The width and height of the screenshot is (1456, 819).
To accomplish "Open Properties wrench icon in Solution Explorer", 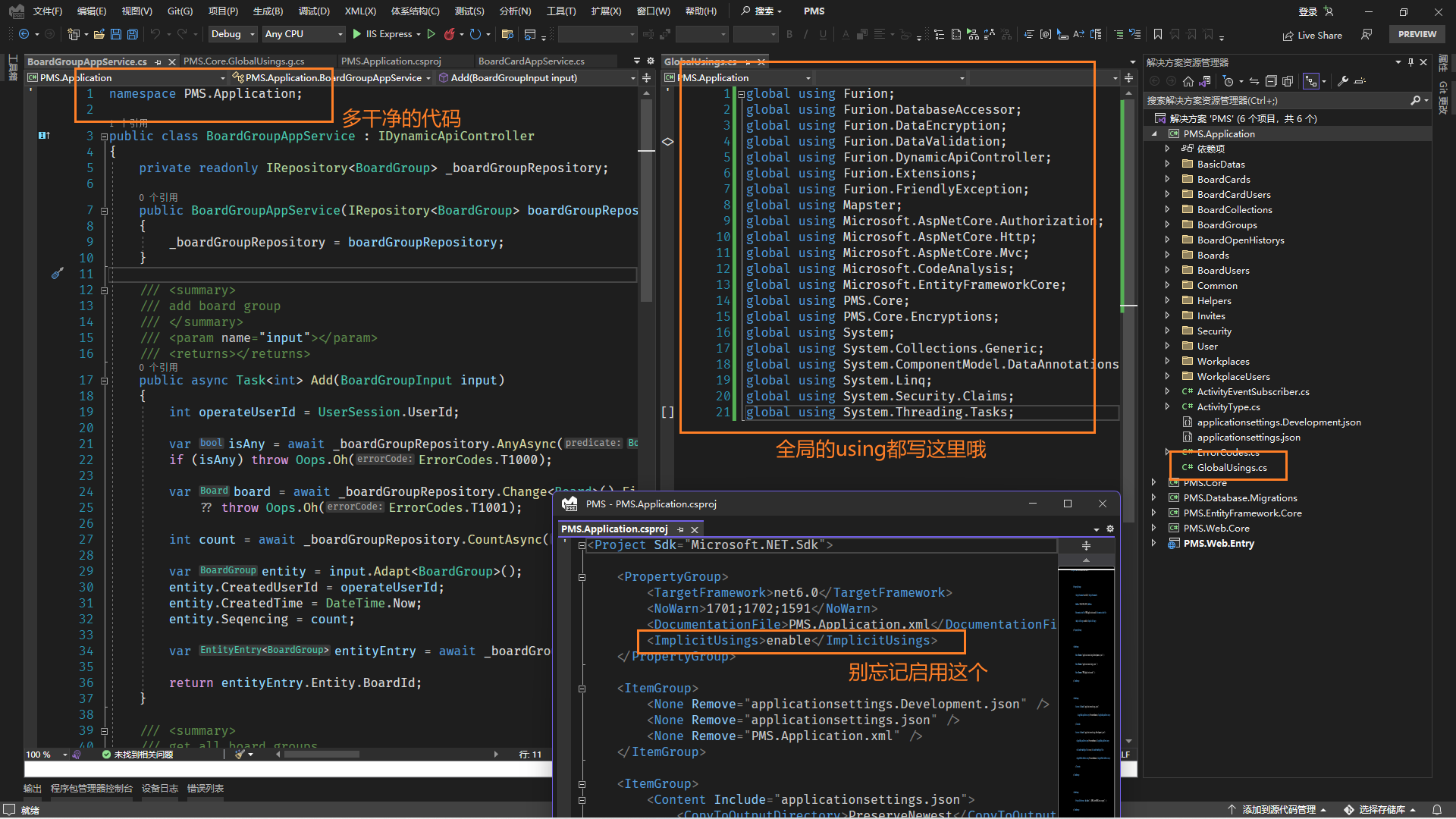I will [x=1343, y=81].
